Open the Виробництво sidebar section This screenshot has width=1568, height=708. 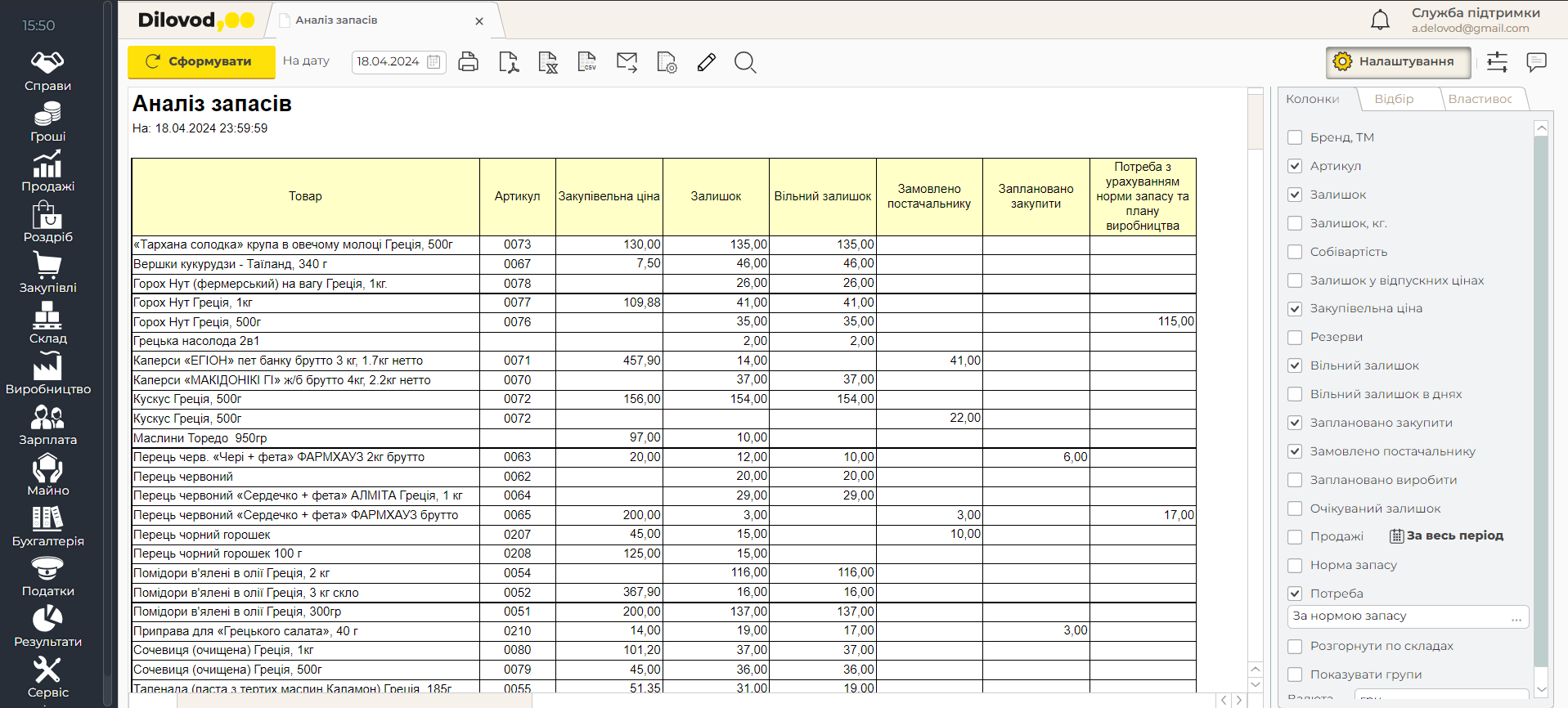47,374
